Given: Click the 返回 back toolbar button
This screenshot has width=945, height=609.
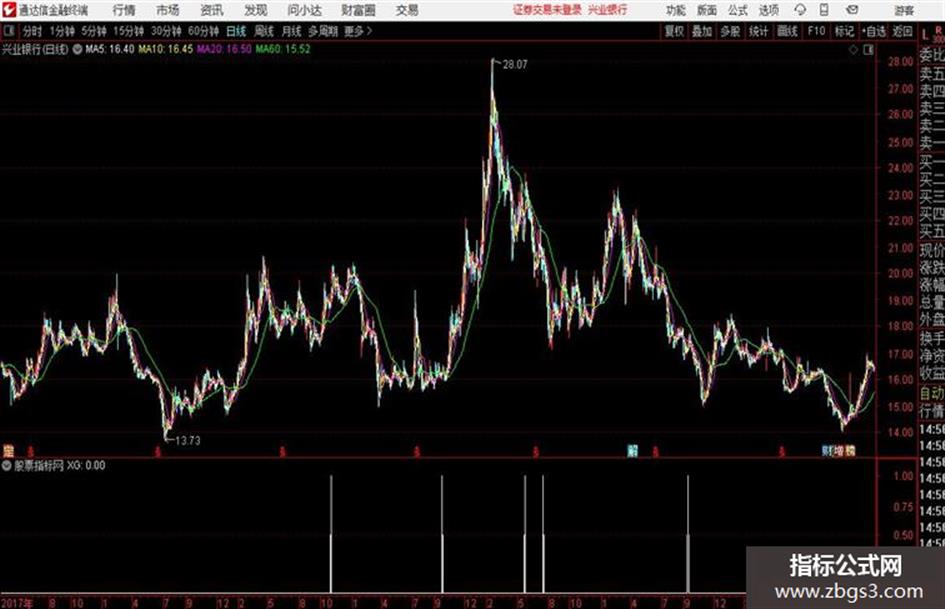Looking at the screenshot, I should click(x=902, y=31).
